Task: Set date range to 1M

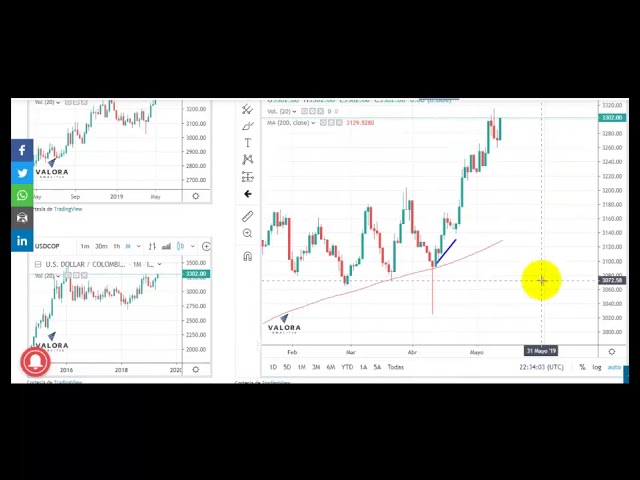Action: pyautogui.click(x=301, y=367)
